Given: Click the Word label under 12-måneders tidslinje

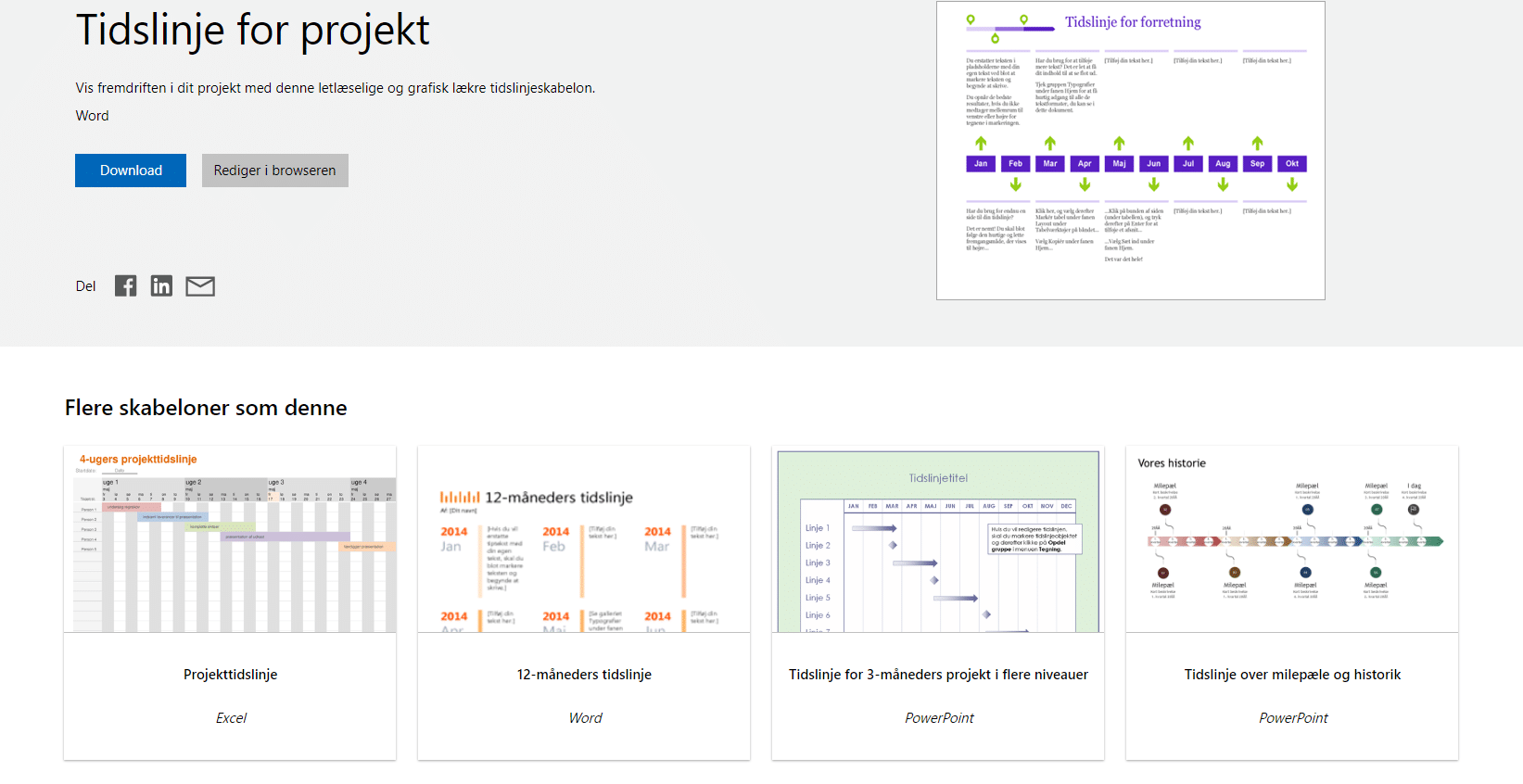Looking at the screenshot, I should click(585, 718).
